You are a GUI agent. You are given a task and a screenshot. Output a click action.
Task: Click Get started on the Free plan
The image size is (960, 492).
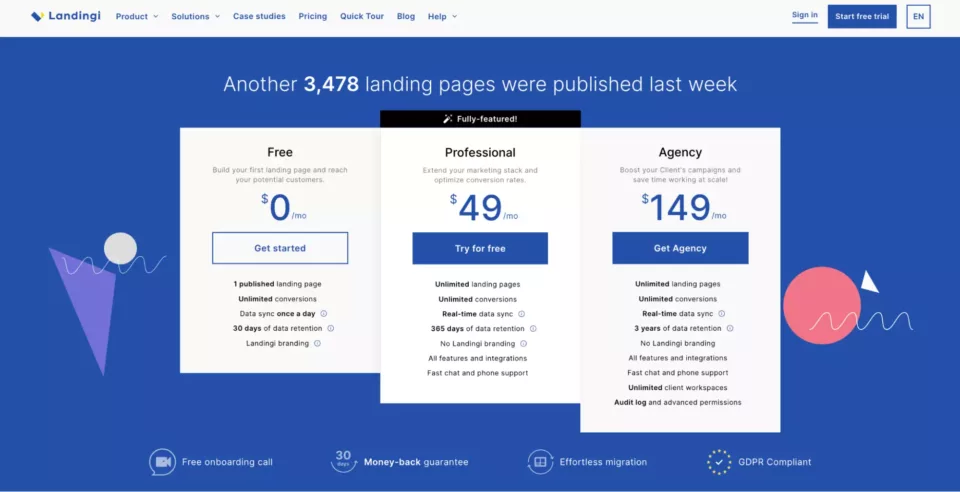point(280,248)
